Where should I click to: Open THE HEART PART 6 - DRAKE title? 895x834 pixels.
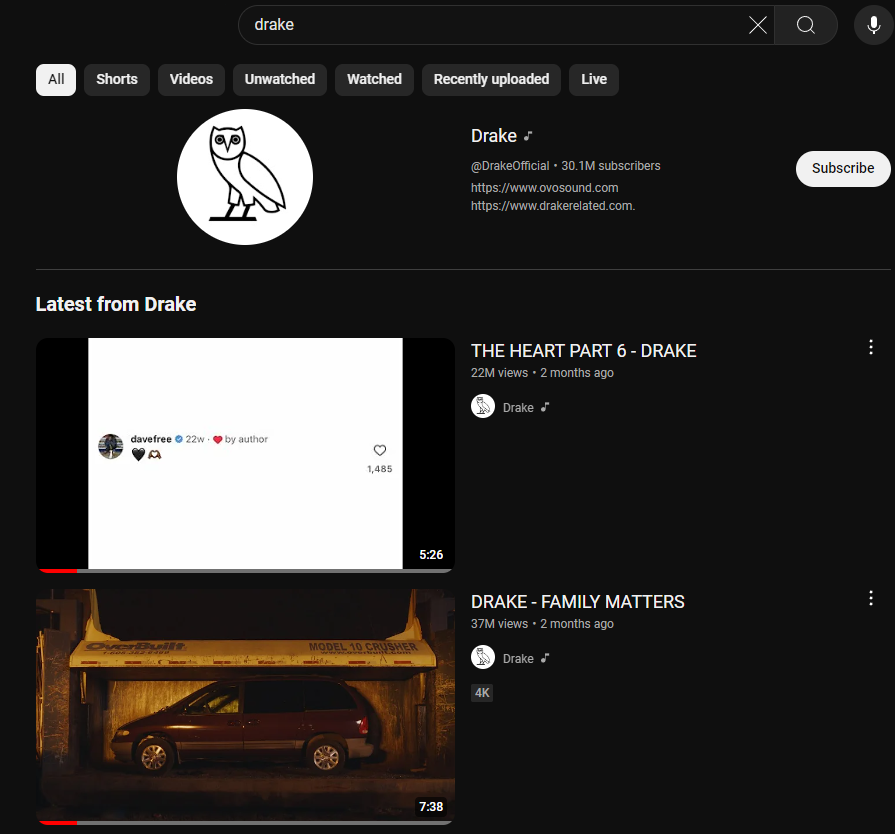coord(583,350)
